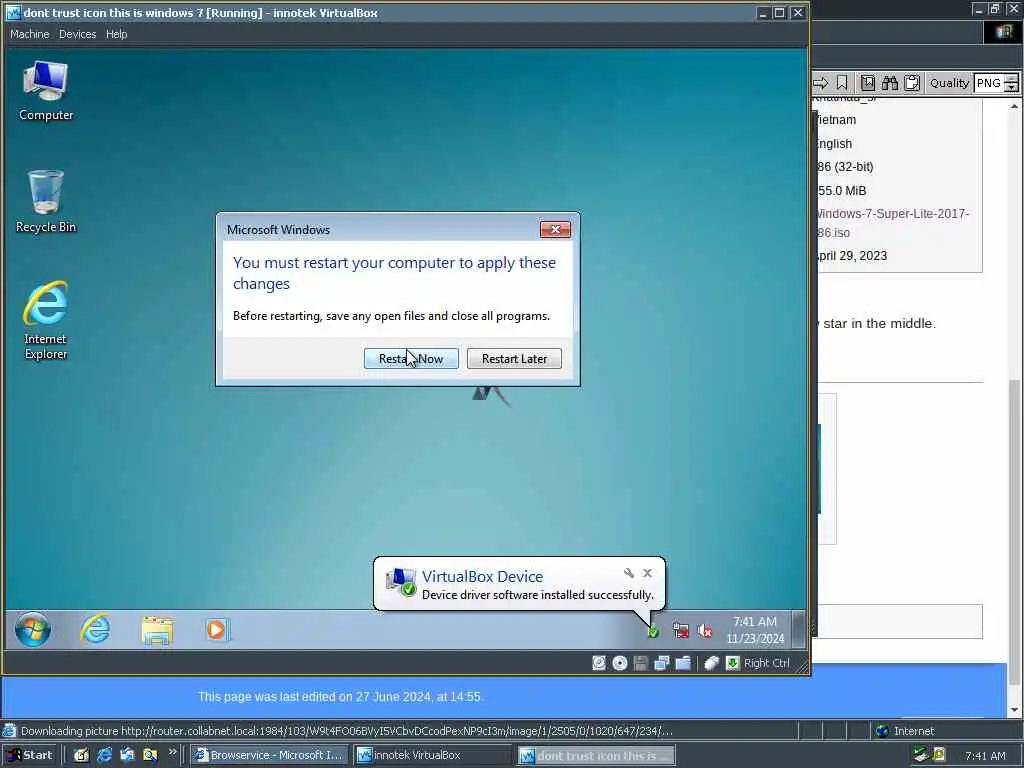Launch Windows Media Player from Windows 7 taskbar
Image resolution: width=1024 pixels, height=768 pixels.
point(216,630)
